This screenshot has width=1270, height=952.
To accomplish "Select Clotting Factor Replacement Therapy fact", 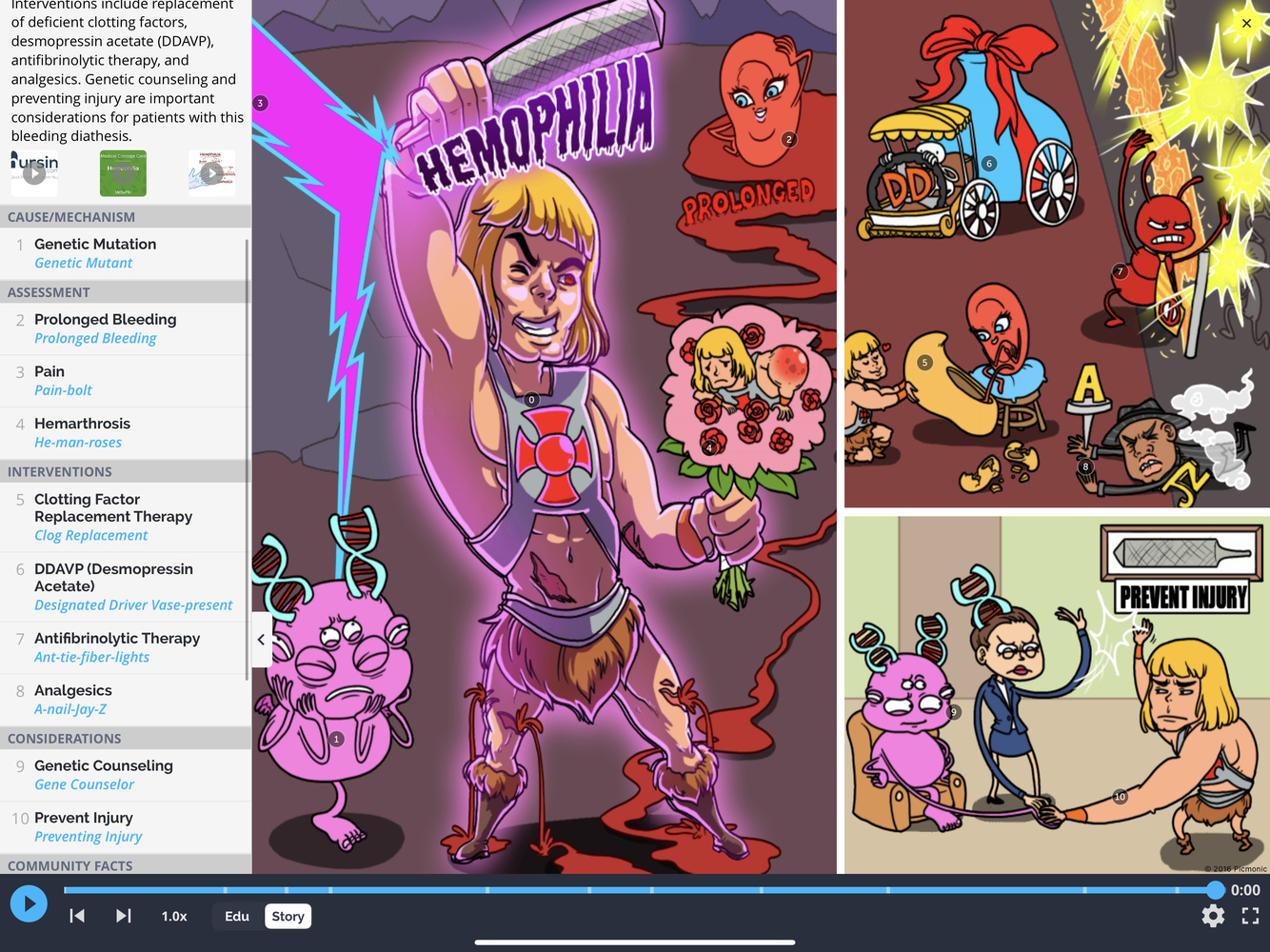I will [x=126, y=517].
